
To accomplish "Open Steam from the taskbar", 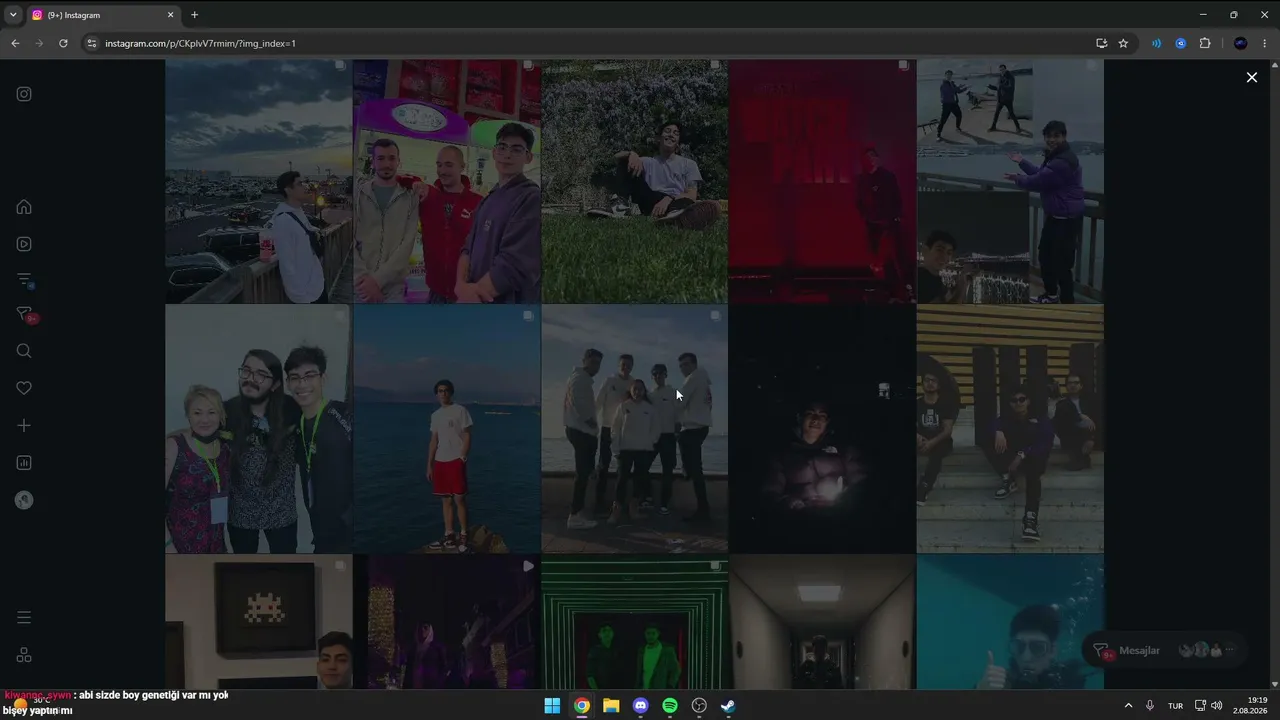I will pyautogui.click(x=729, y=706).
